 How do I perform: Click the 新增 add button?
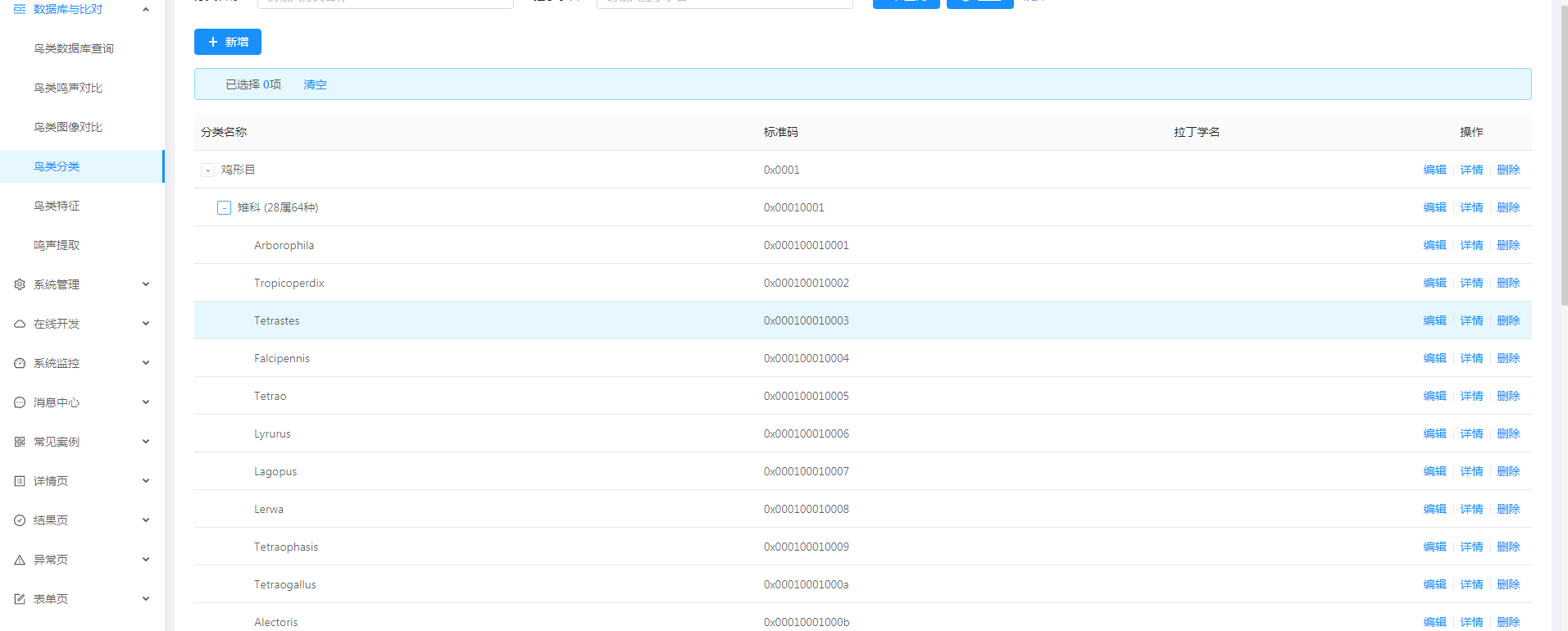pos(228,42)
